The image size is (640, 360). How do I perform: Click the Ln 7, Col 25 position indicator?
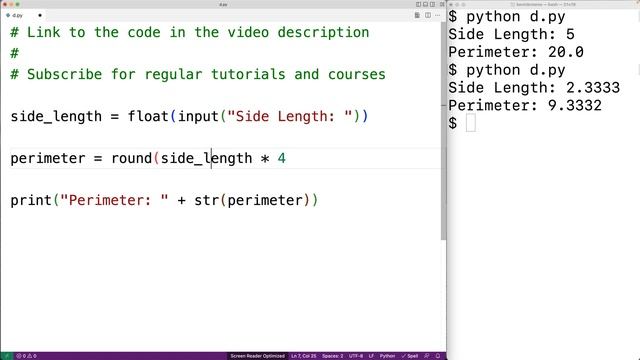pyautogui.click(x=304, y=356)
